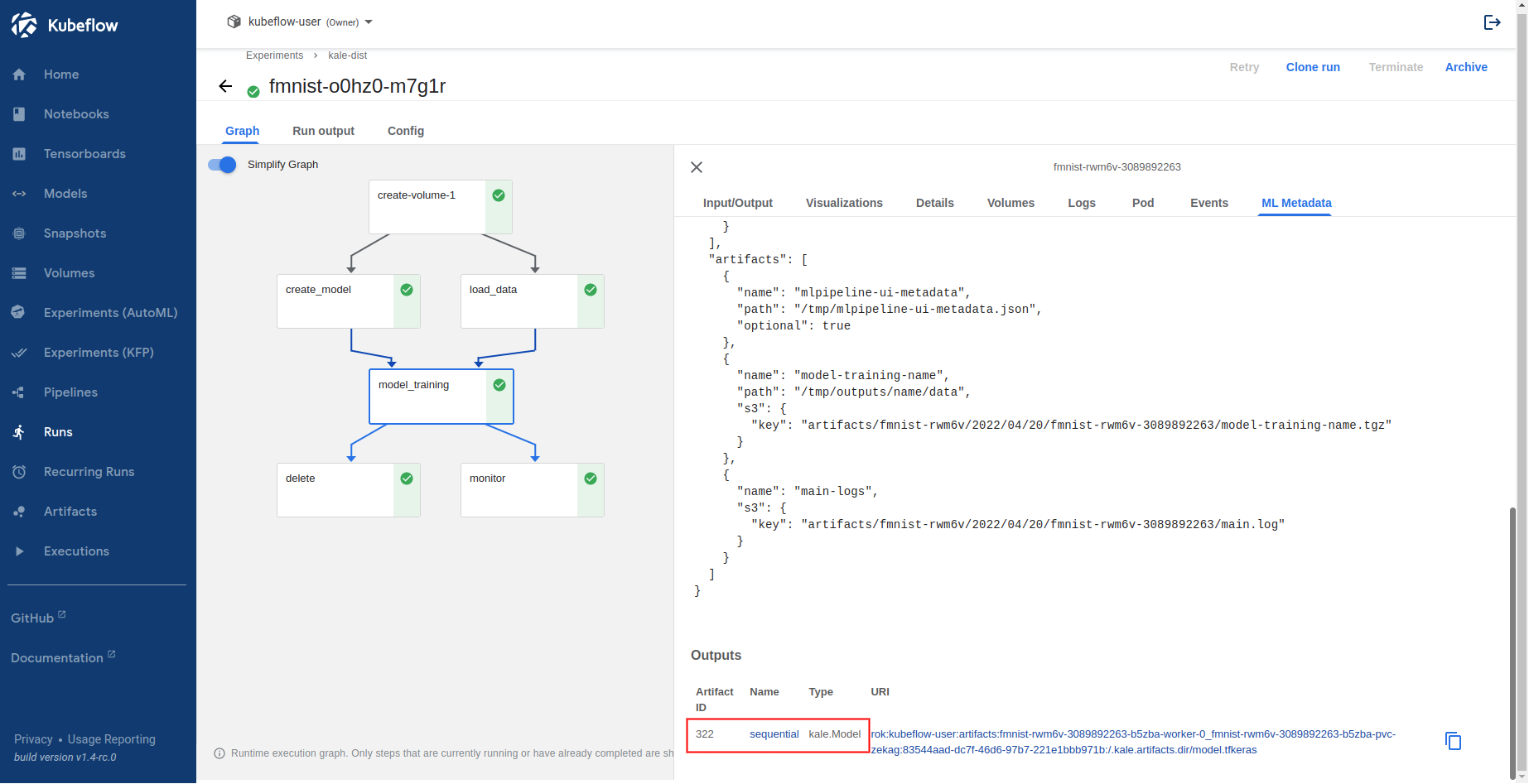The height and width of the screenshot is (784, 1529).
Task: Click the Retry button
Action: pyautogui.click(x=1244, y=67)
